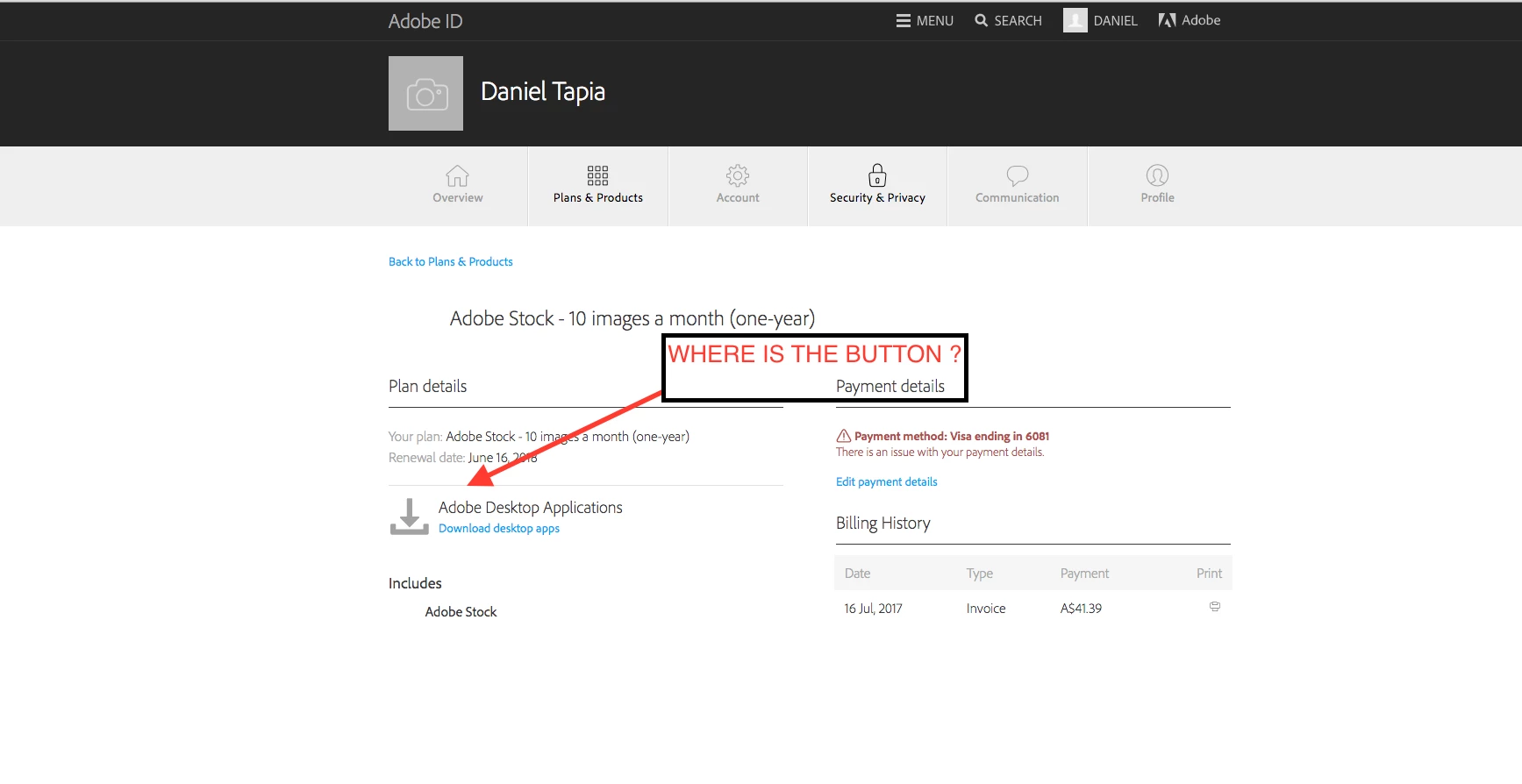Click the Adobe text in header
Screen dimensions: 1522x784
click(1201, 20)
